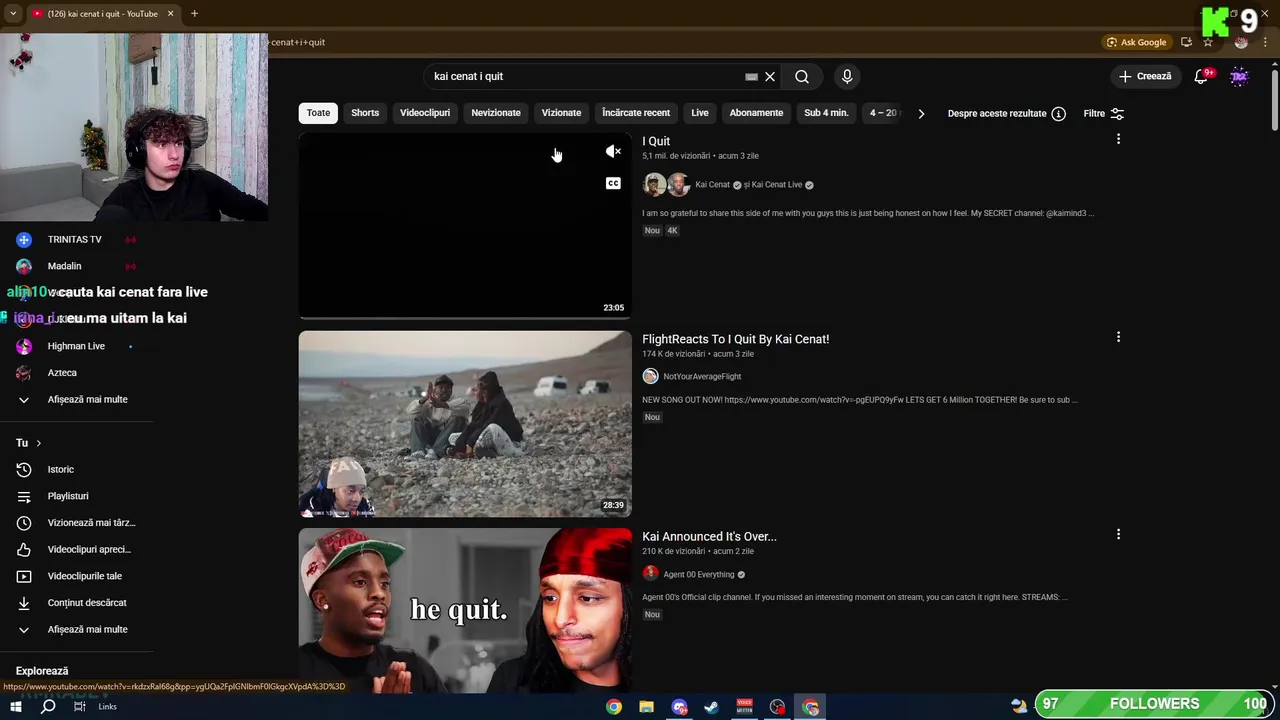Image resolution: width=1280 pixels, height=720 pixels.
Task: Click Despre aceste rezultate link
Action: pyautogui.click(x=997, y=113)
